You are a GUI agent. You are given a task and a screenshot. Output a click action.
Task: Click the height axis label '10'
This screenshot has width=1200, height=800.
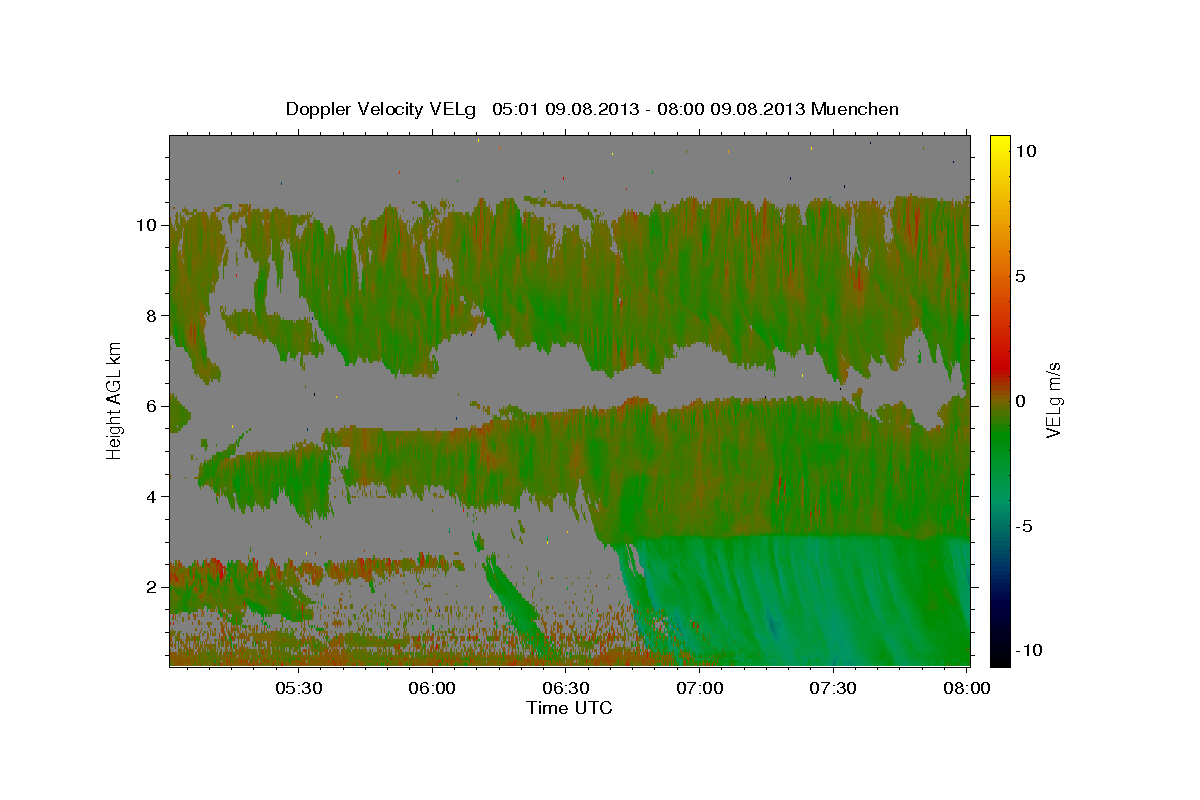pyautogui.click(x=146, y=225)
